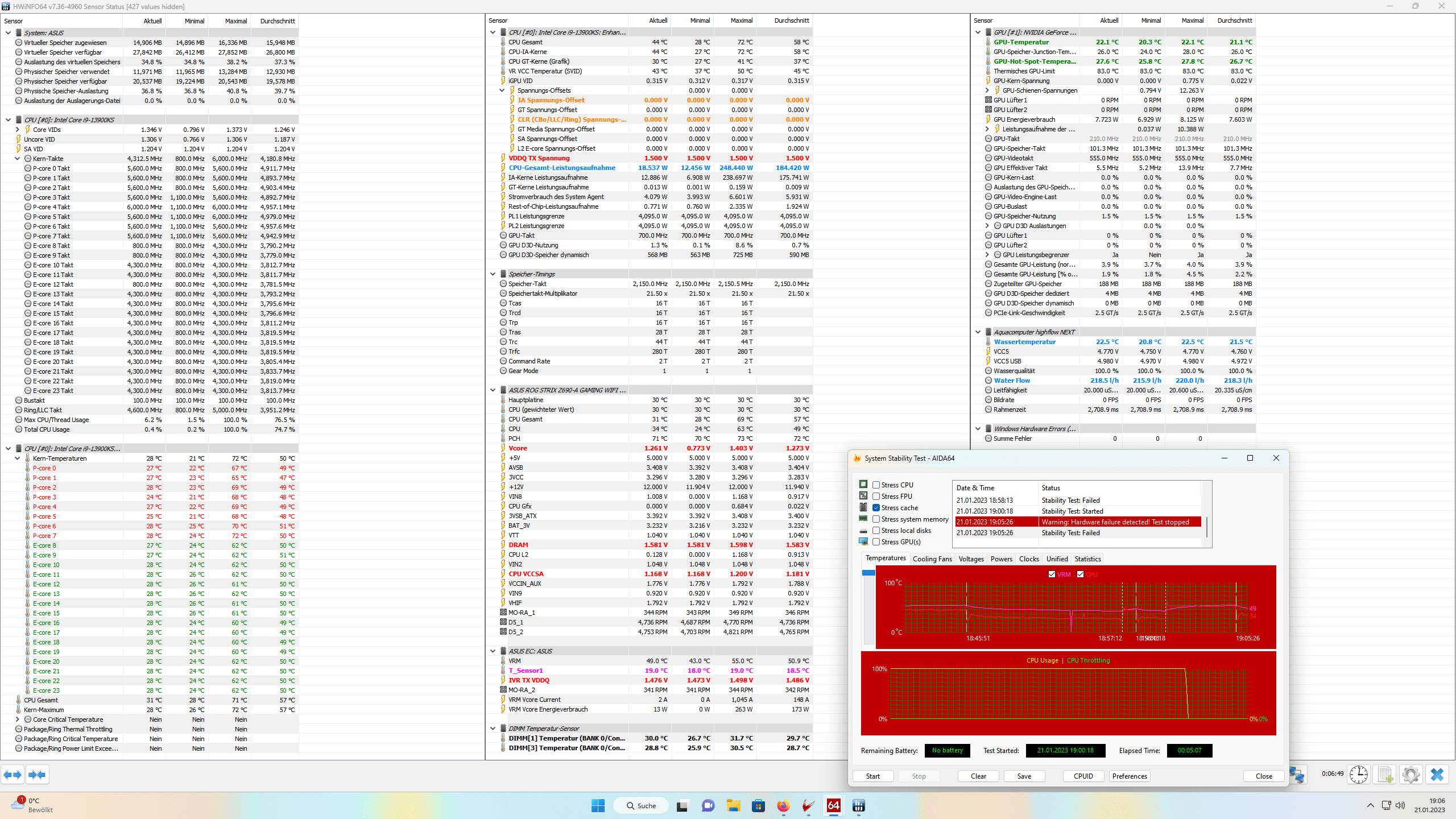Click Close button in AIDA64 dialog

point(1264,776)
